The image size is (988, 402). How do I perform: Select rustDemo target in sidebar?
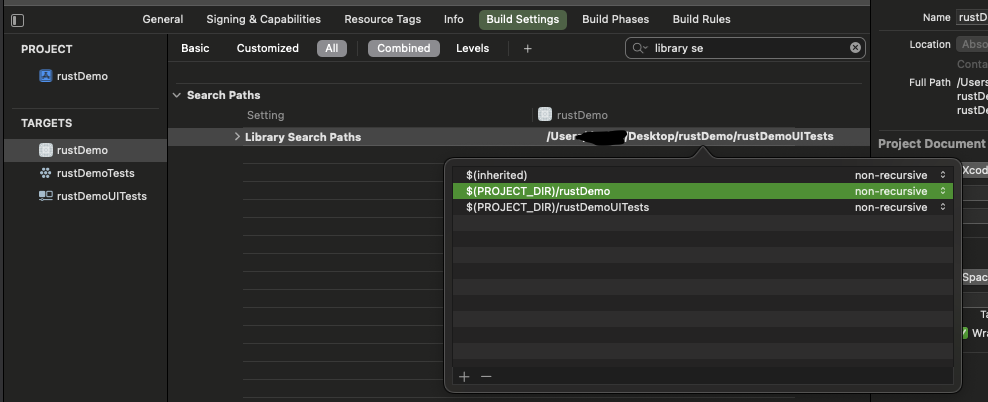click(85, 150)
